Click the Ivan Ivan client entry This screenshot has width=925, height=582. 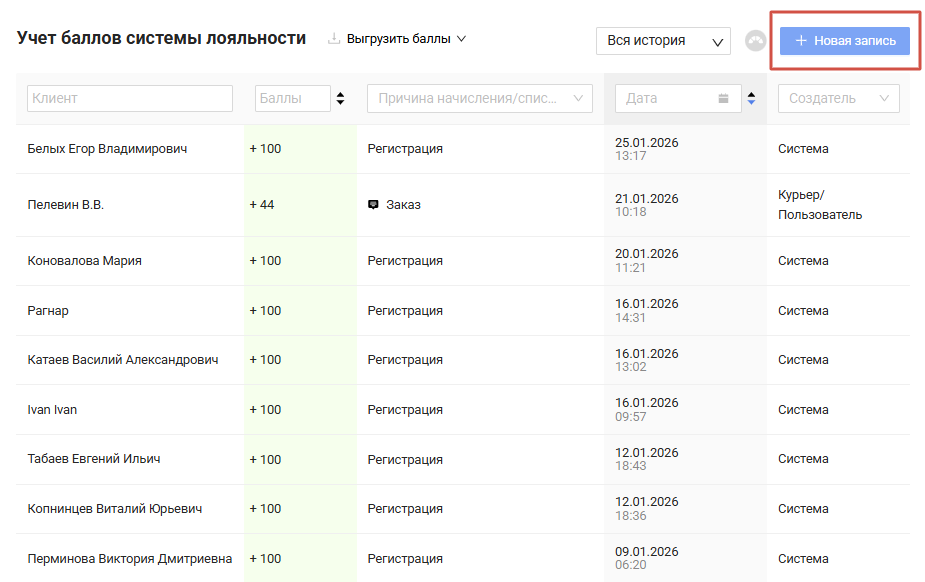click(52, 410)
